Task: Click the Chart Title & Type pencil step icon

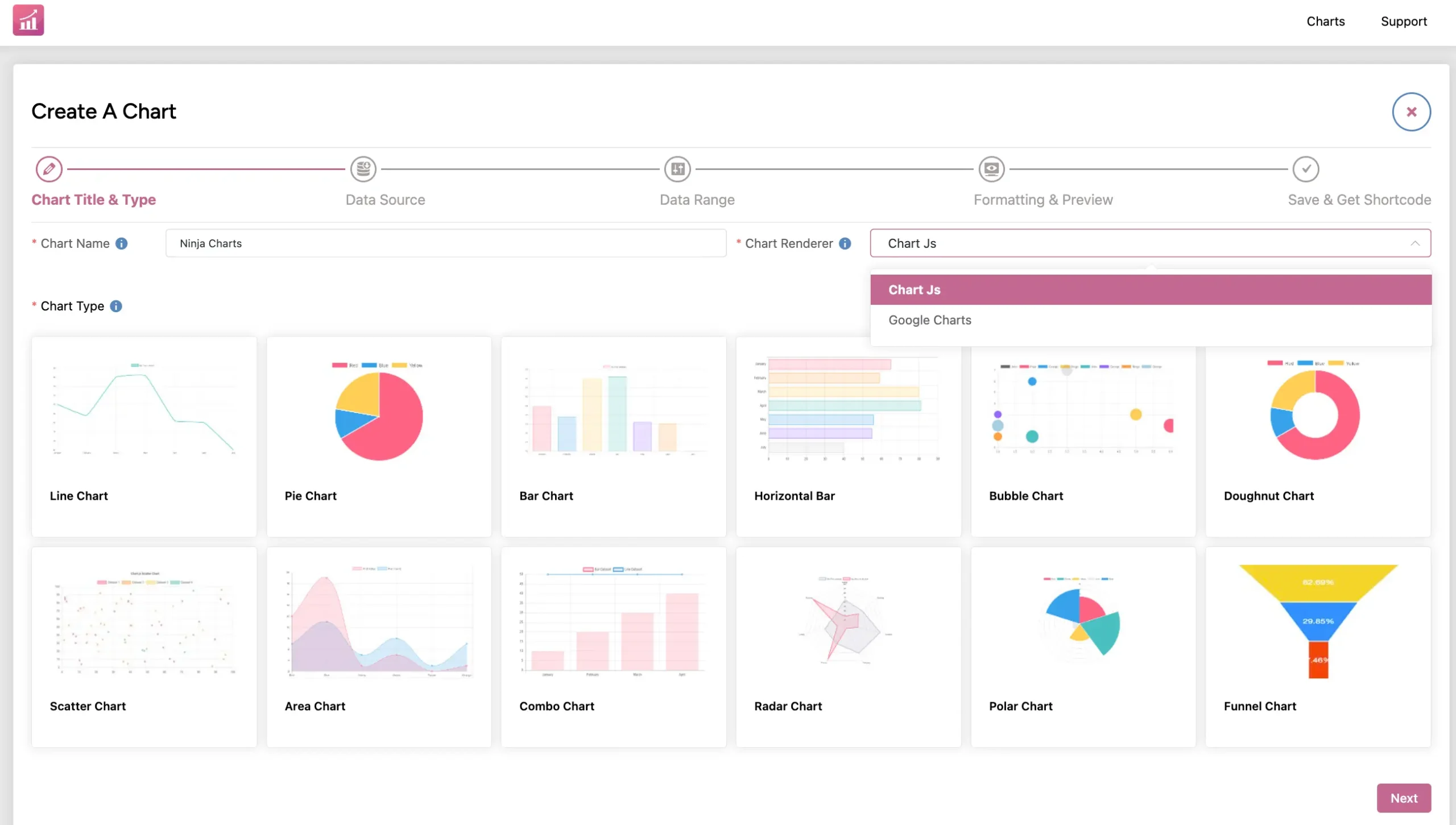Action: [x=49, y=169]
